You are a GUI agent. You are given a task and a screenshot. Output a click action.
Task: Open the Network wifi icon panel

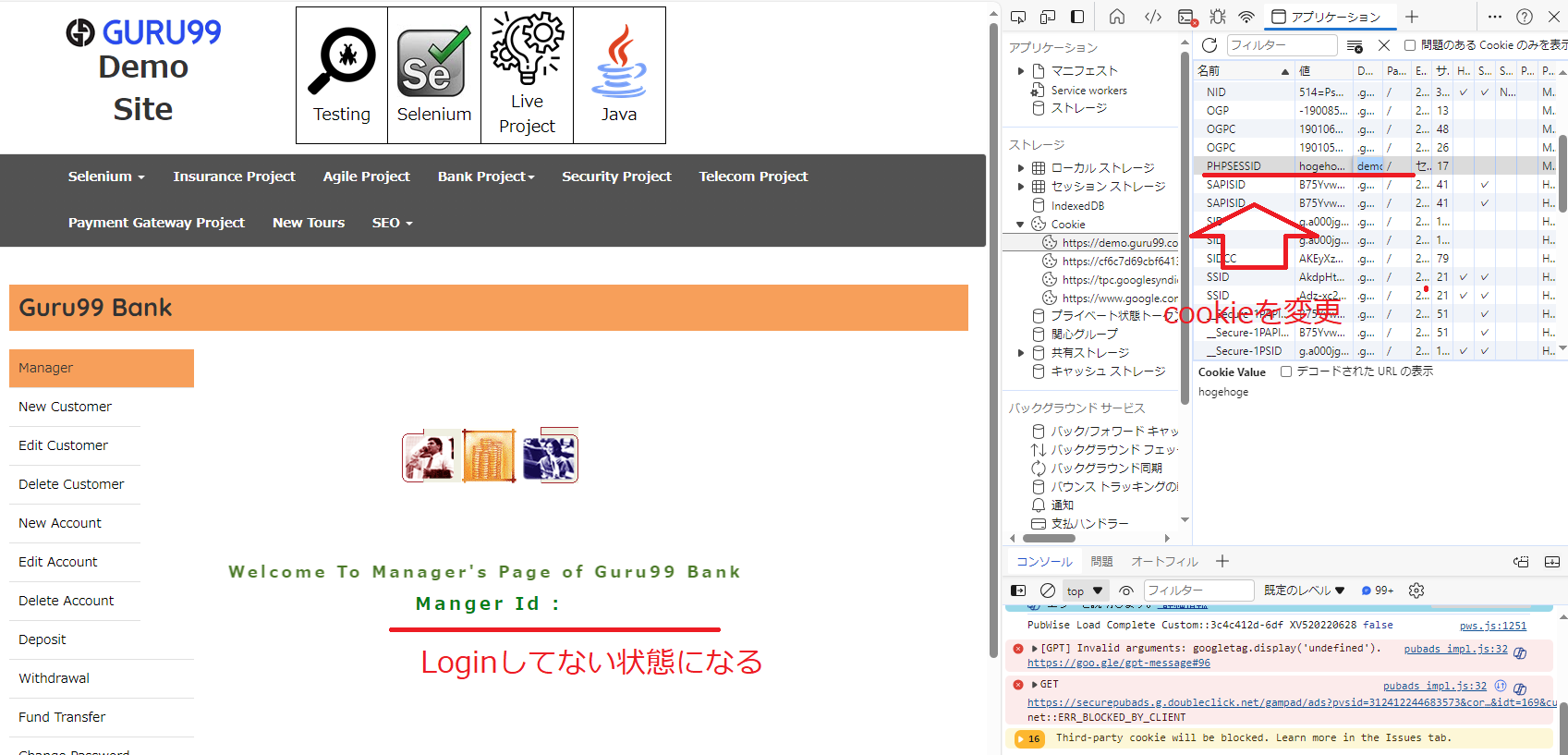tap(1246, 17)
